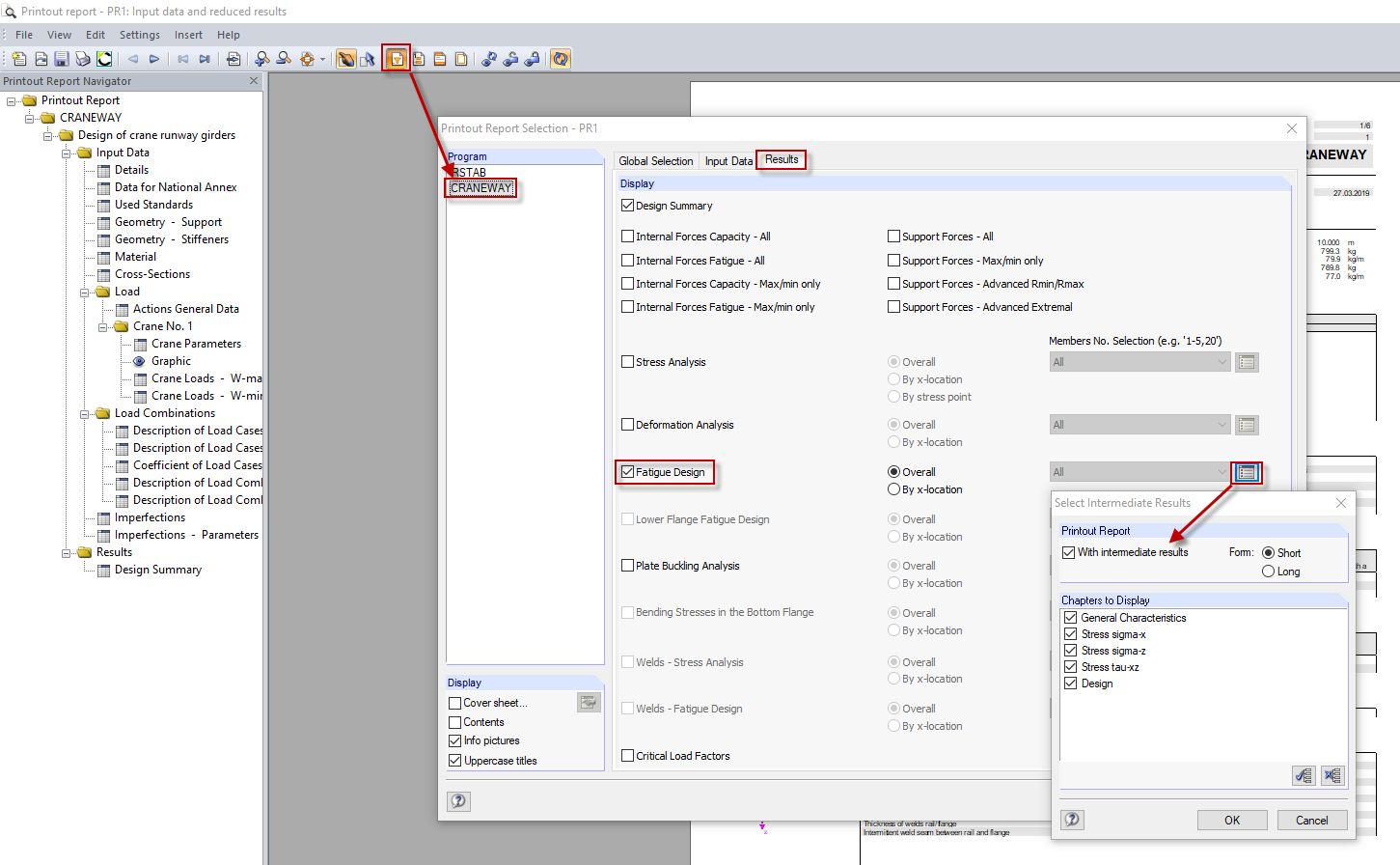Open Fatigue Design intermediate results details icon
1400x865 pixels.
point(1247,472)
